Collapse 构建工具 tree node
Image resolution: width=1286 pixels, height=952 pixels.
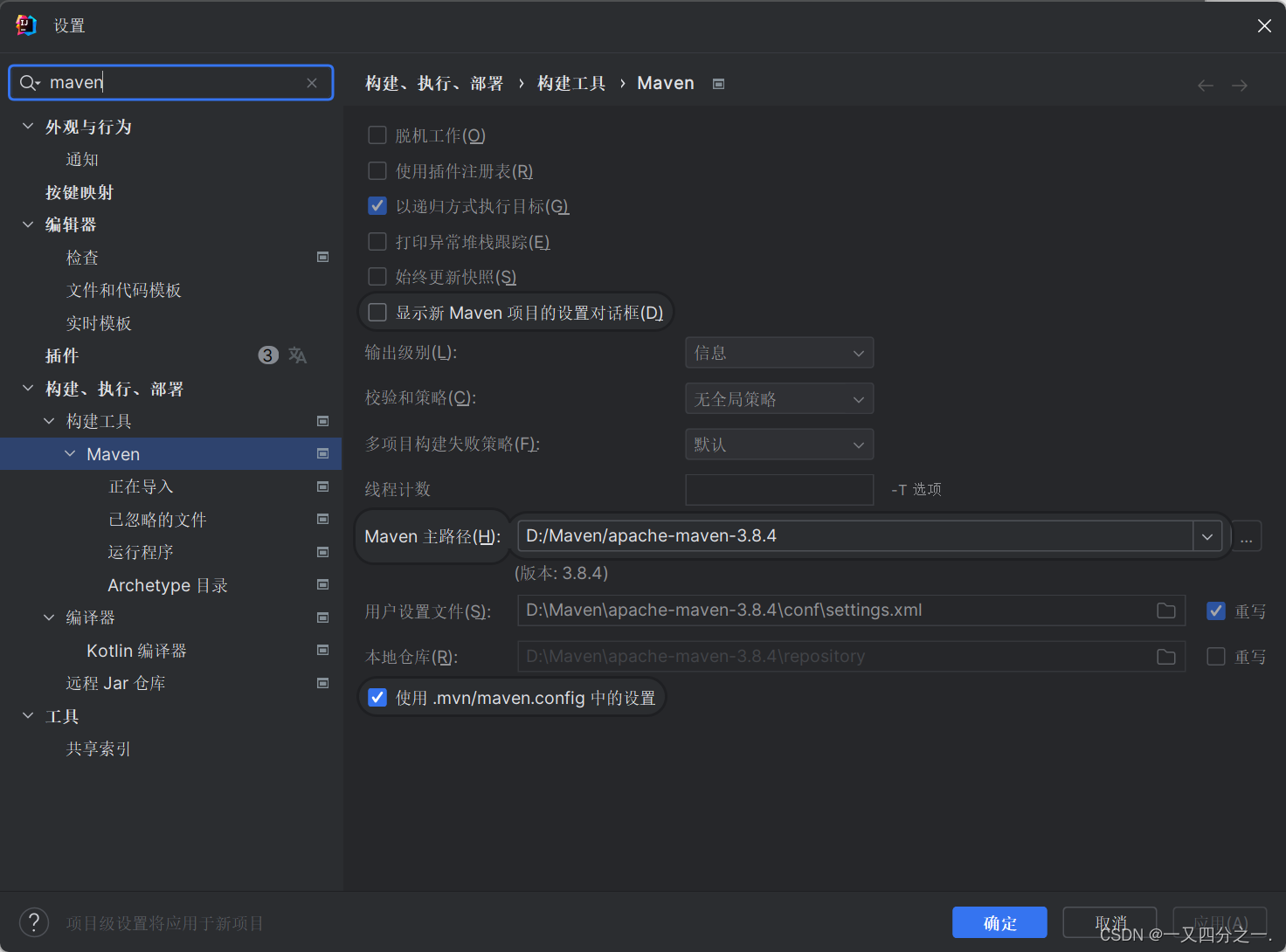click(x=49, y=421)
